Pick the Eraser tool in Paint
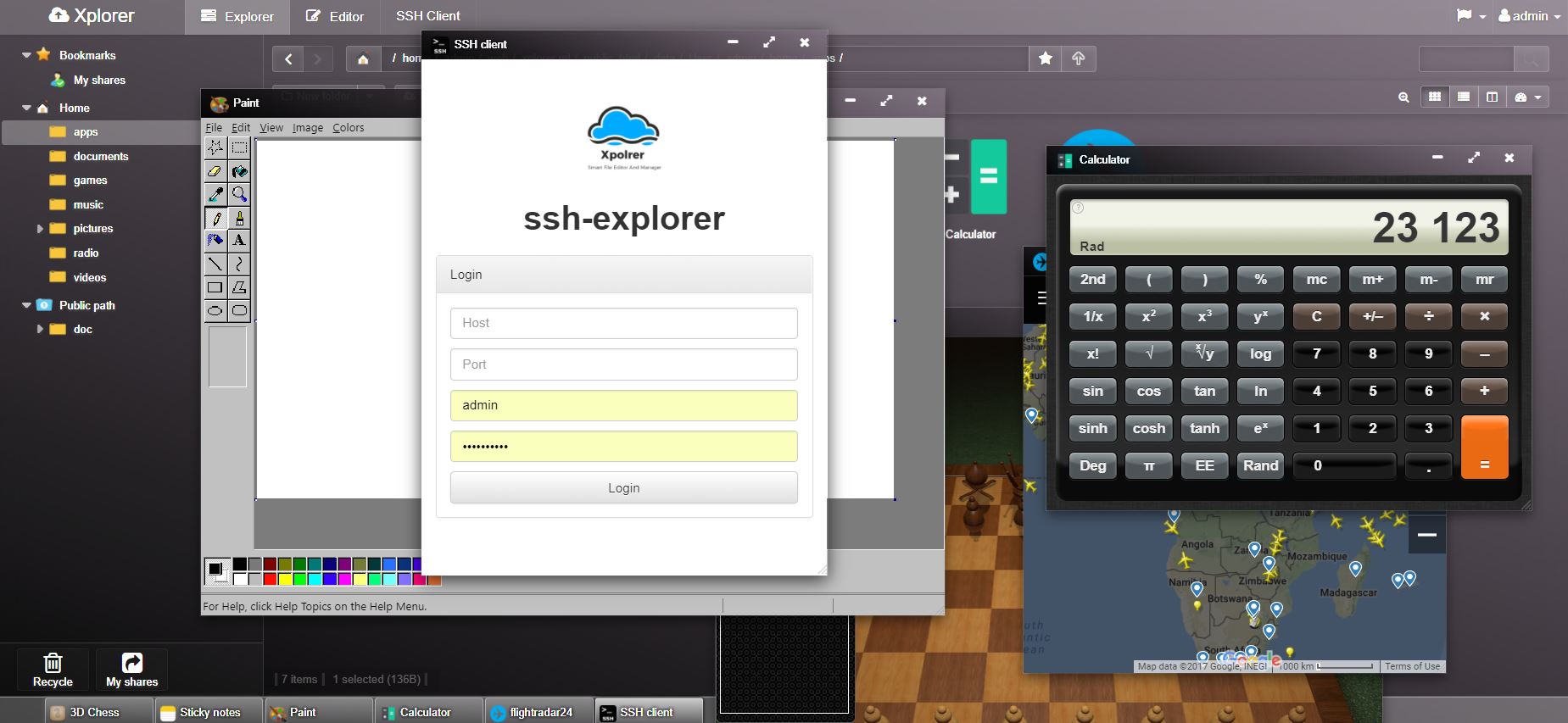 [x=216, y=171]
